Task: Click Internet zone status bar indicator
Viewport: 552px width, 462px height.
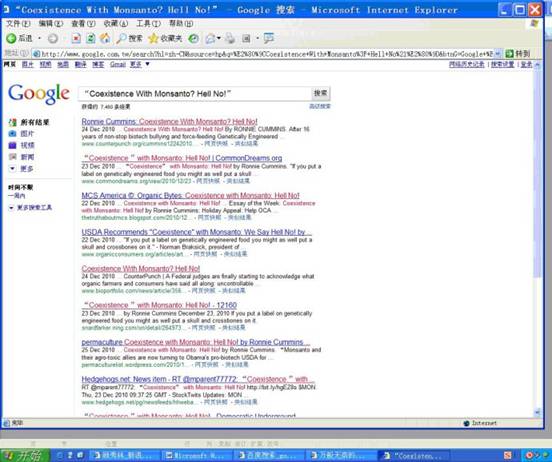Action: [480, 423]
